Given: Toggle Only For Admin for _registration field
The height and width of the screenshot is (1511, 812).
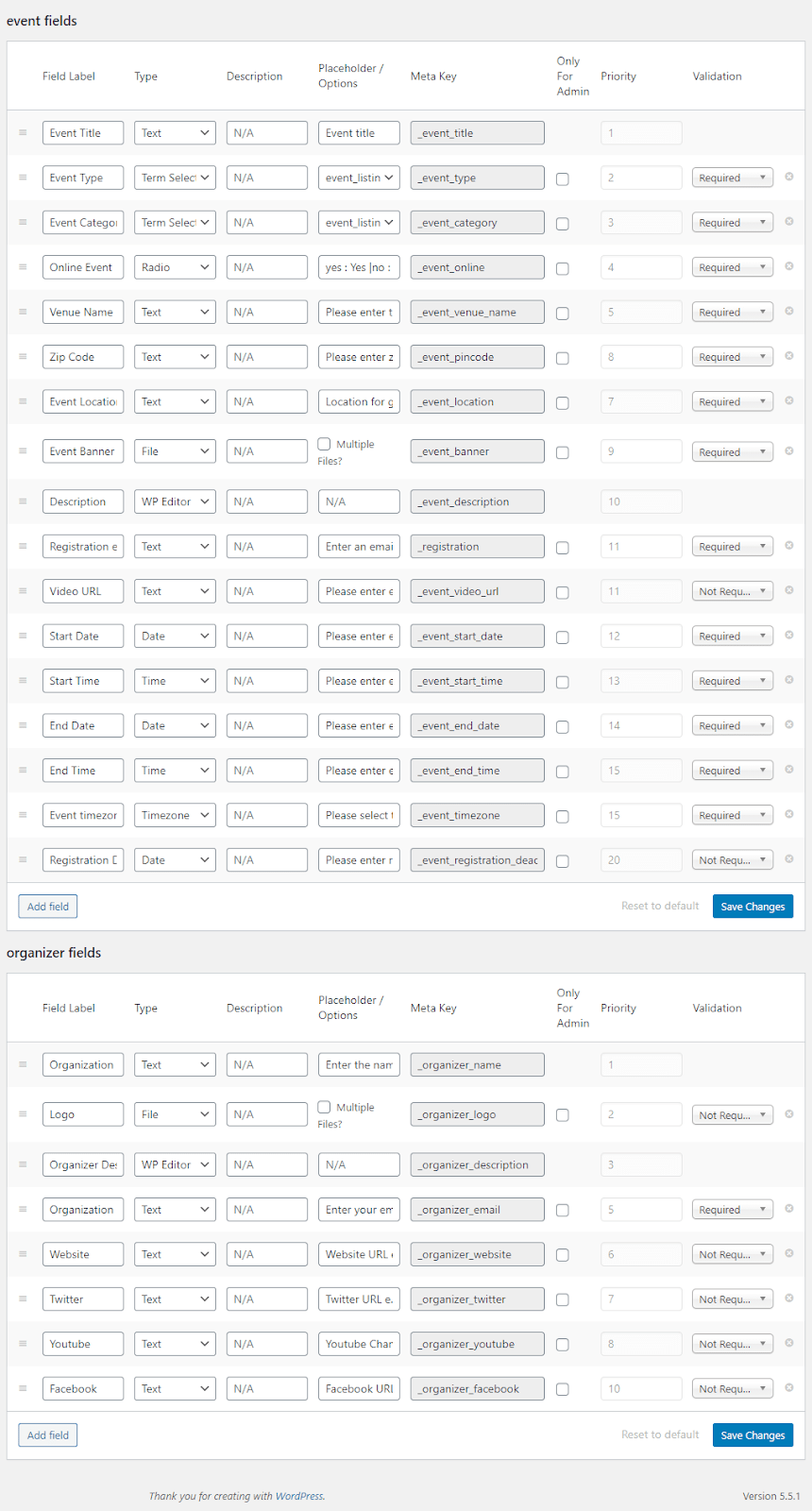Looking at the screenshot, I should 563,547.
